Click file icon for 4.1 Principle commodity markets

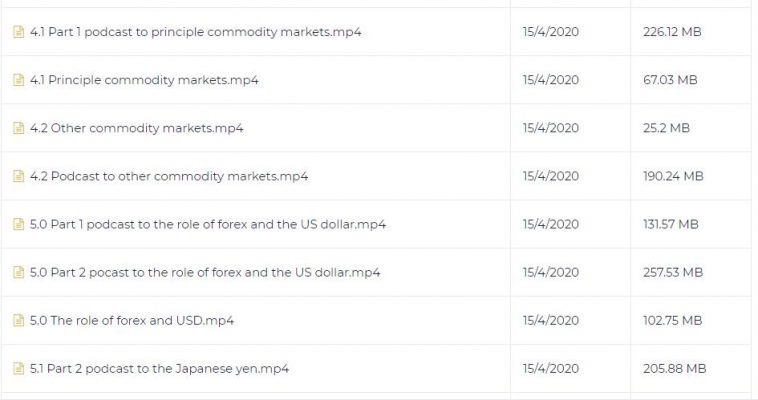pyautogui.click(x=18, y=80)
